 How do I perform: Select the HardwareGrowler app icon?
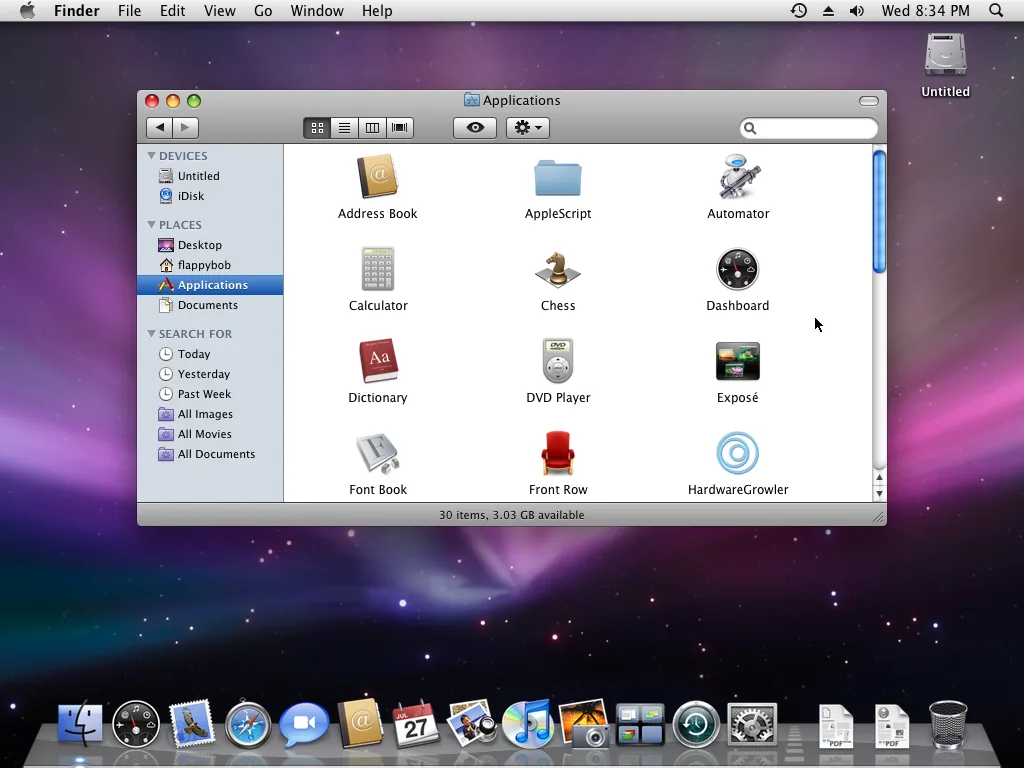737,453
